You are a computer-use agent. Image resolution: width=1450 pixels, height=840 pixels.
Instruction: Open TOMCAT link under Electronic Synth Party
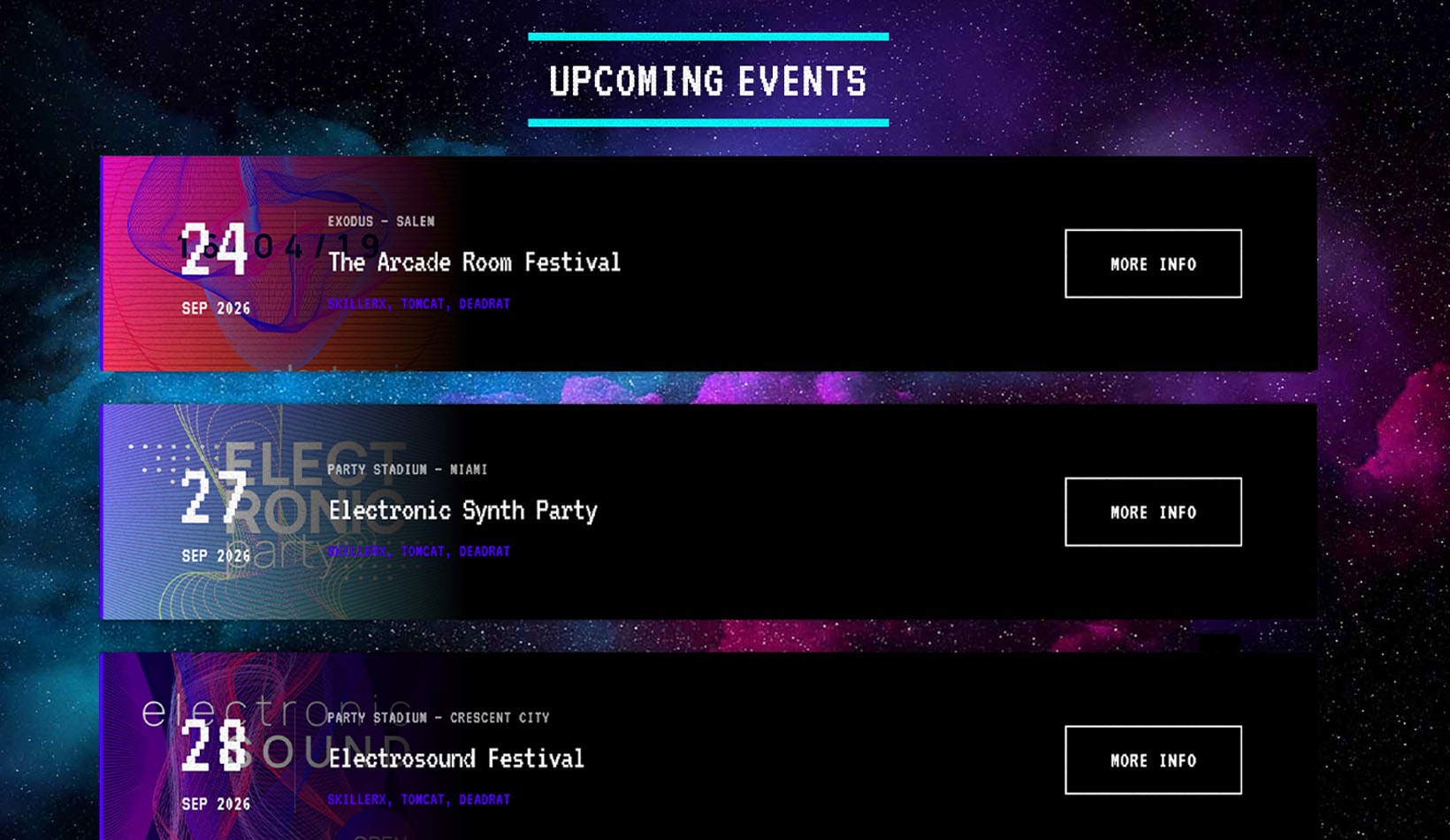[x=423, y=552]
